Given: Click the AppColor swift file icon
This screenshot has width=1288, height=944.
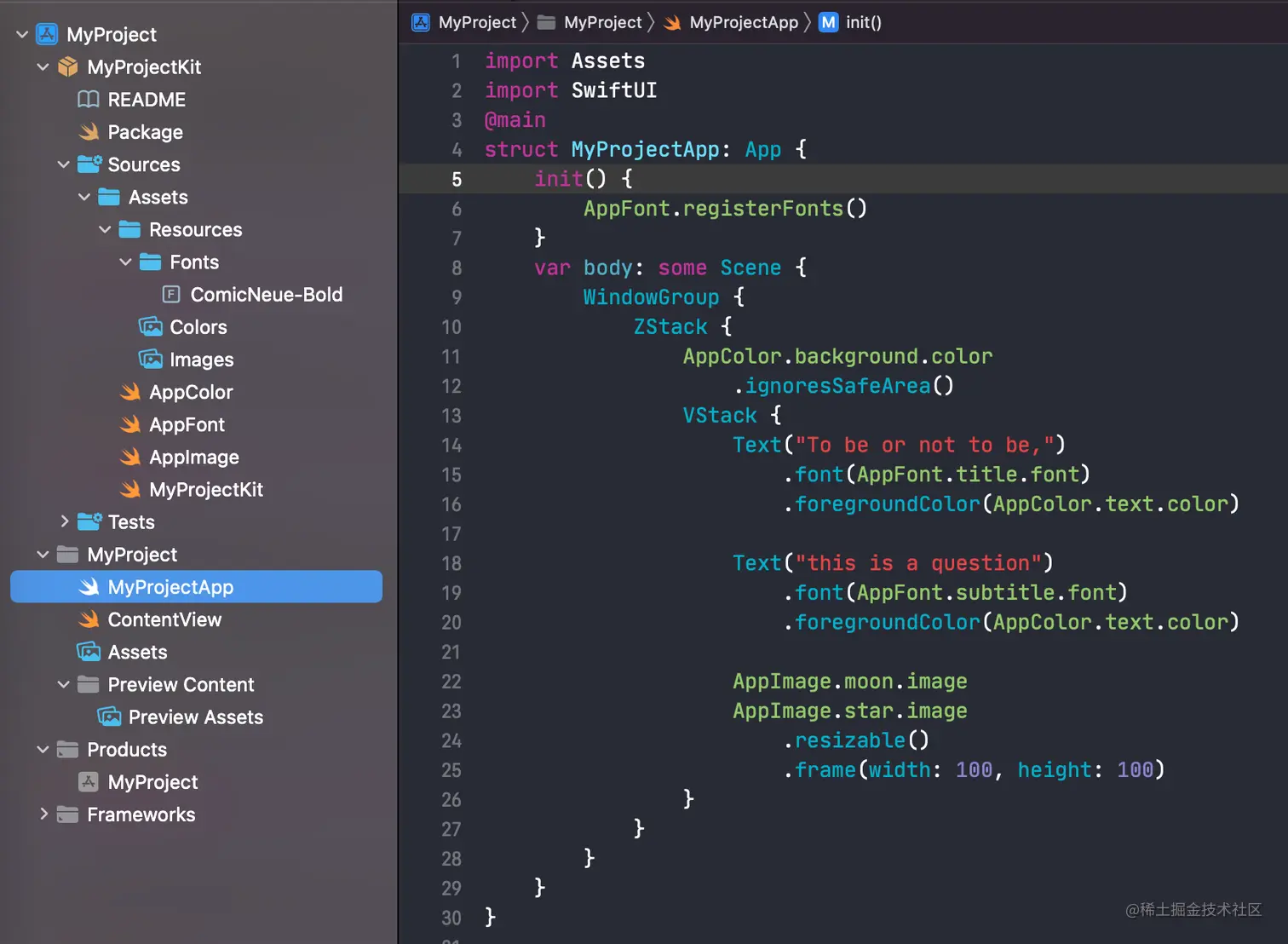Looking at the screenshot, I should click(x=129, y=391).
